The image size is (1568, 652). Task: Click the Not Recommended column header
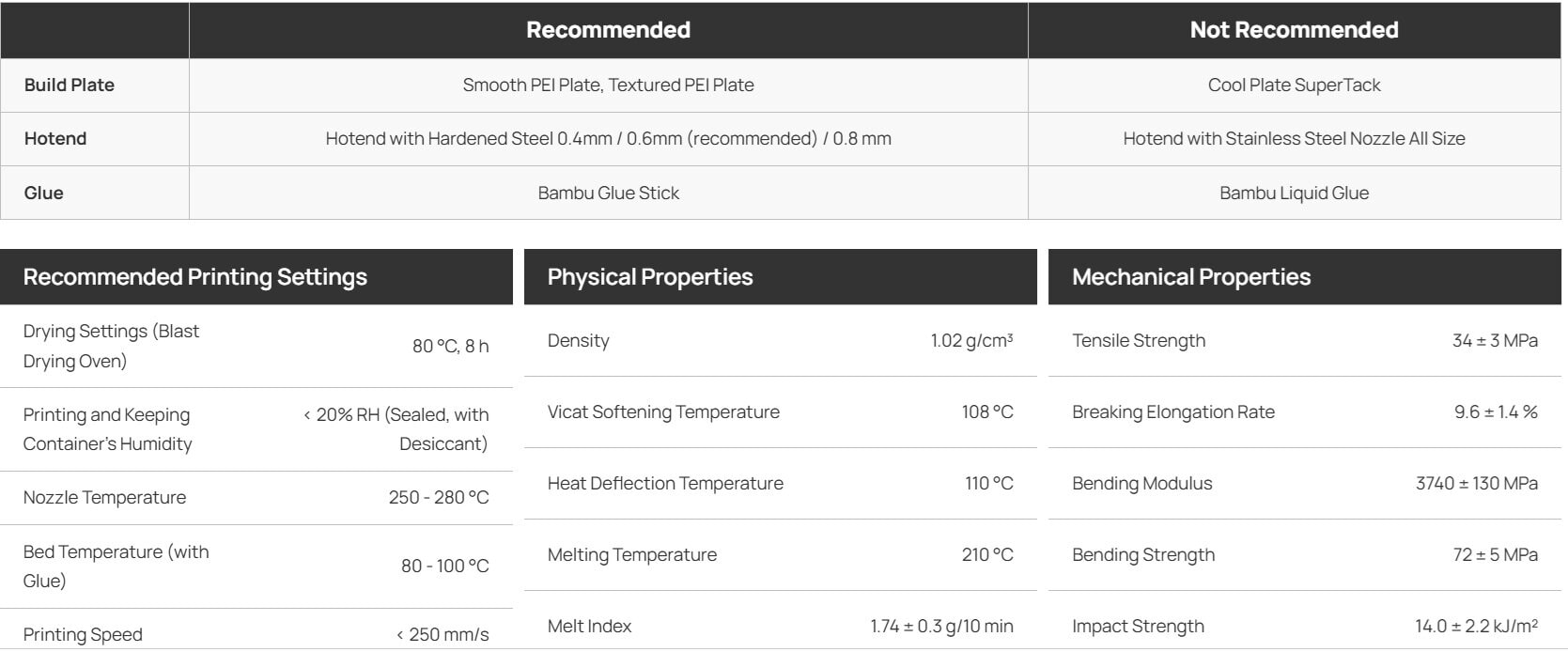1294,30
